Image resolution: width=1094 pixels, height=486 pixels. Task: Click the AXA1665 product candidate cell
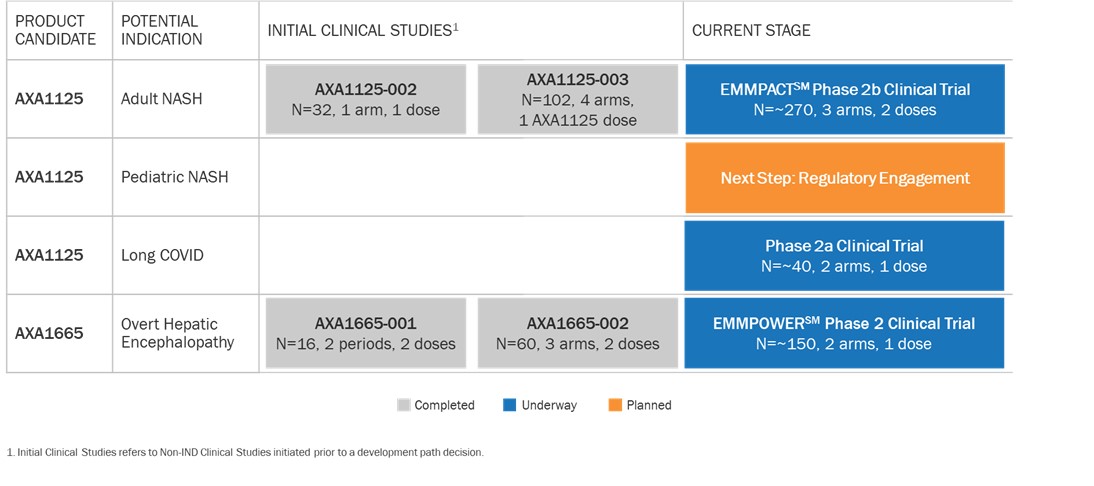click(49, 333)
